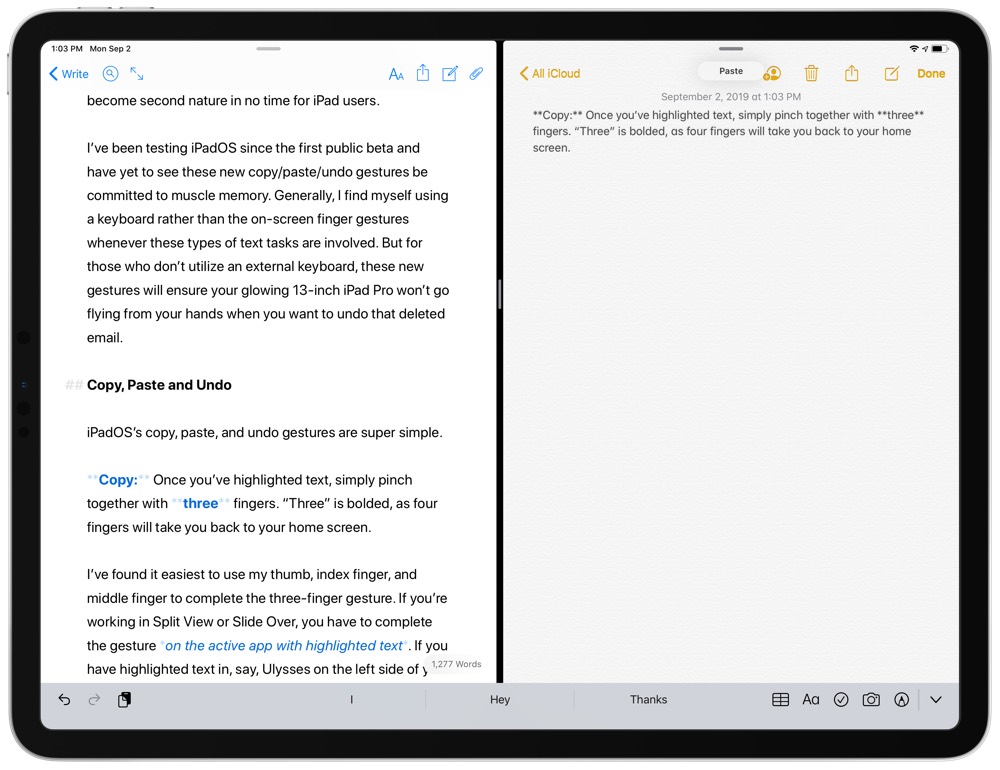Create a new sheet with compose icon

pos(450,73)
